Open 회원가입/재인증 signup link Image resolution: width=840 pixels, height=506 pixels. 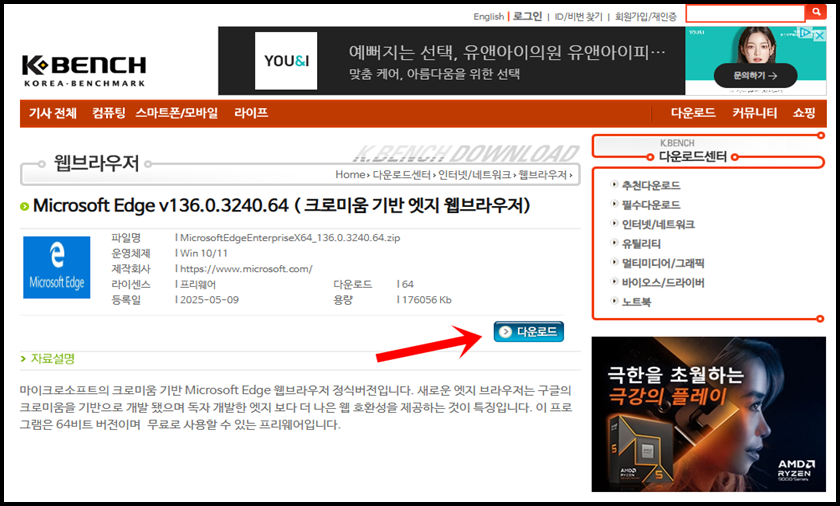coord(646,17)
